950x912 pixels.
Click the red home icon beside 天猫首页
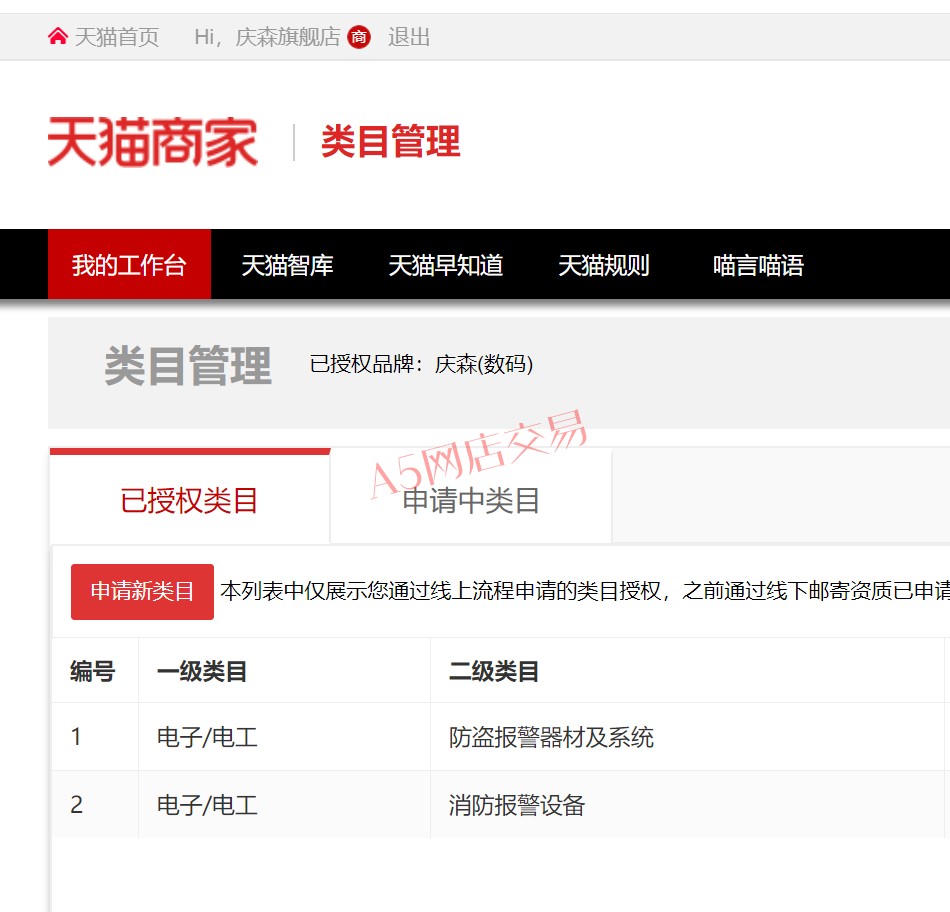point(58,36)
